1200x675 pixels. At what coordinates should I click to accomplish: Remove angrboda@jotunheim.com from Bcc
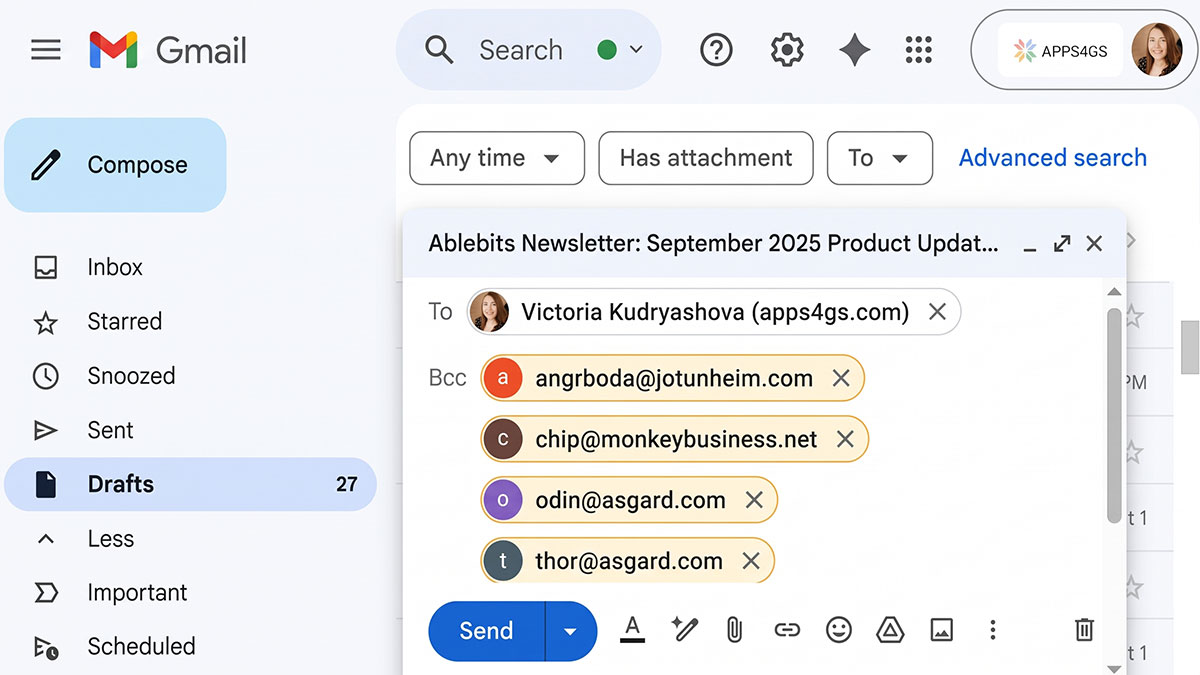coord(841,379)
